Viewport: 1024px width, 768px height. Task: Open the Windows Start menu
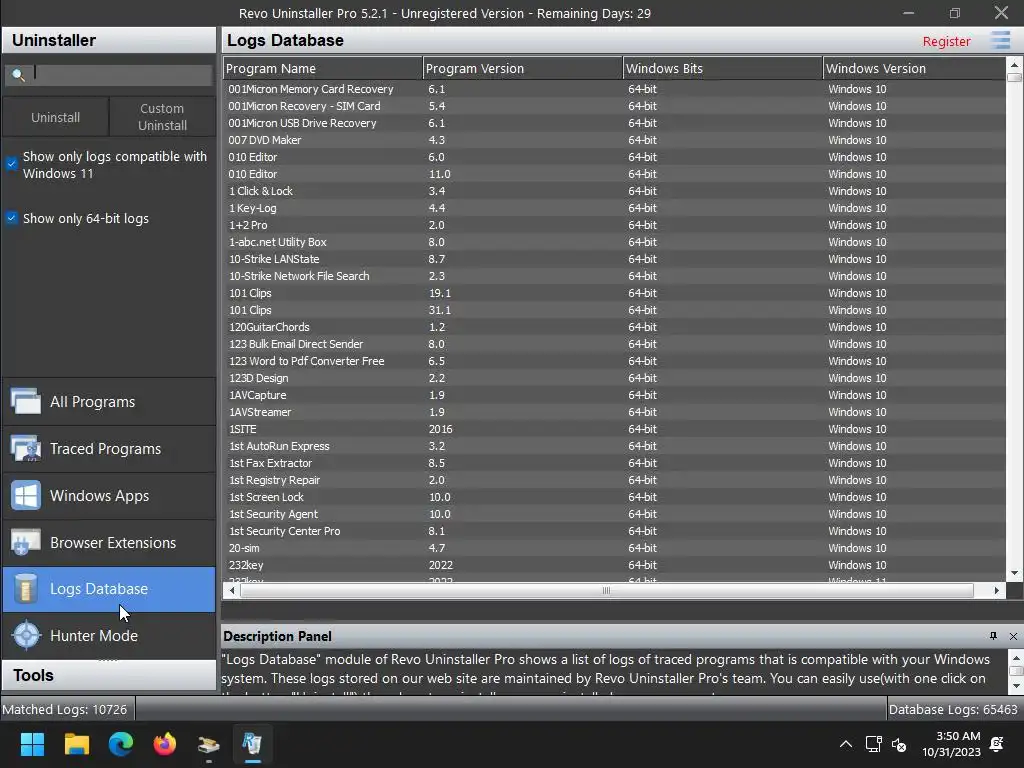[x=32, y=744]
